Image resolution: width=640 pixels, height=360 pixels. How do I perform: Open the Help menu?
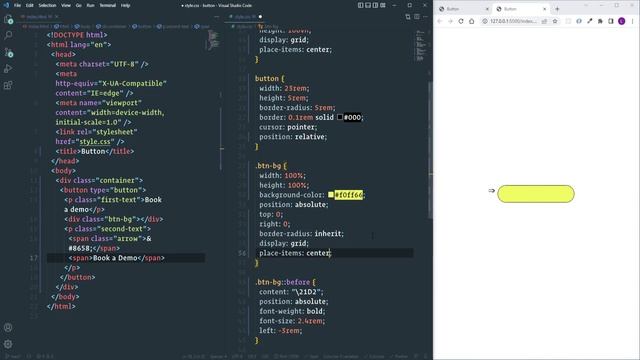click(125, 5)
